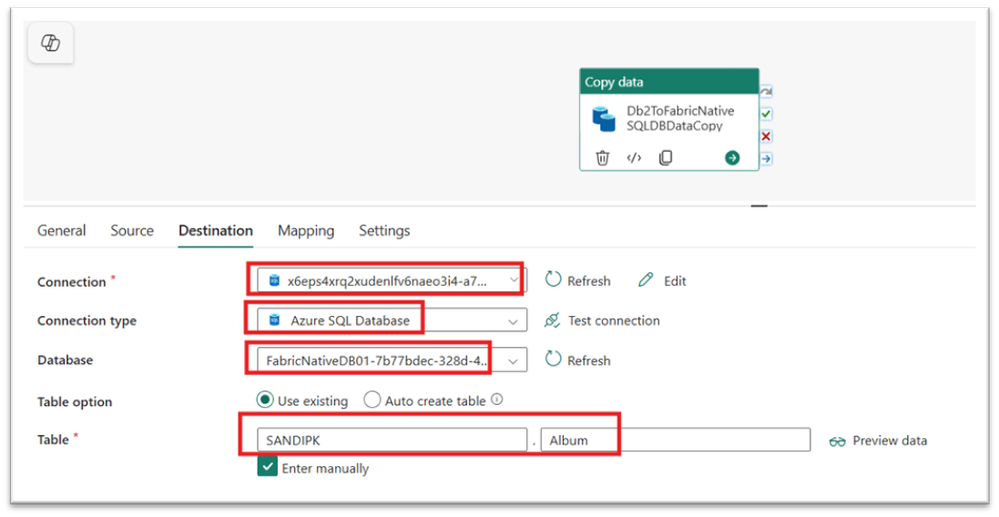This screenshot has width=999, height=517.
Task: Open the Copilot icon on the canvas
Action: [51, 43]
